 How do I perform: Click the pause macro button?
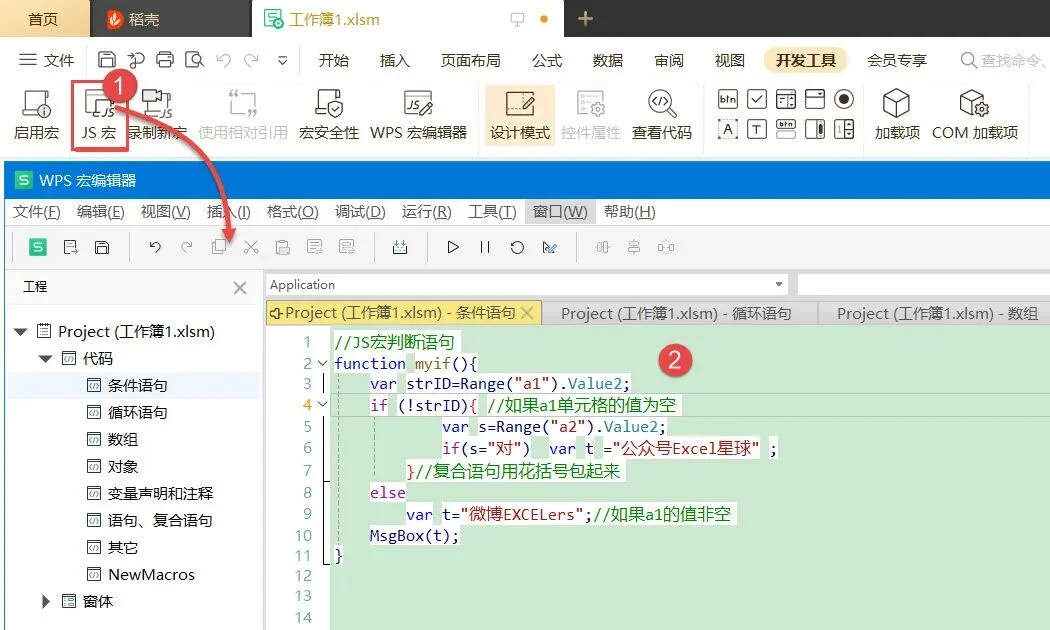tap(485, 247)
